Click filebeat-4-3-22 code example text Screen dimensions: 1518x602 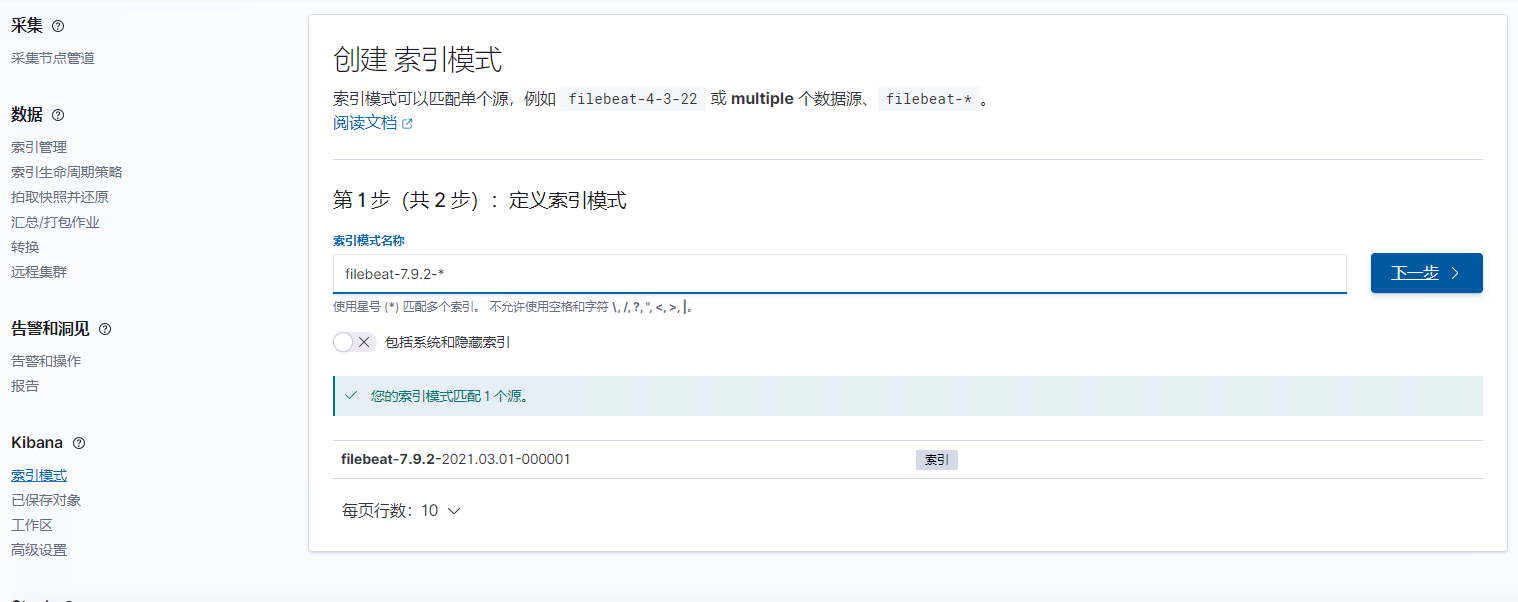[x=633, y=99]
